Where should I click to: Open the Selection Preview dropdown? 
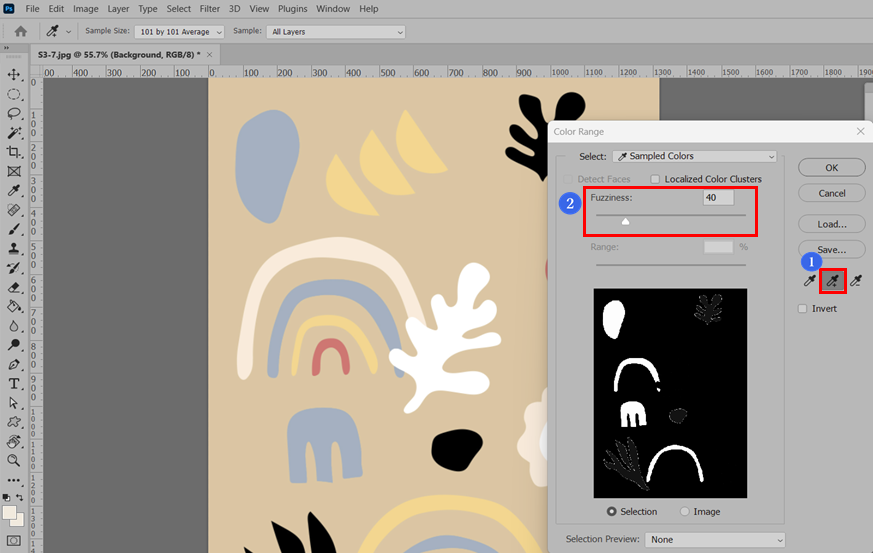(715, 540)
